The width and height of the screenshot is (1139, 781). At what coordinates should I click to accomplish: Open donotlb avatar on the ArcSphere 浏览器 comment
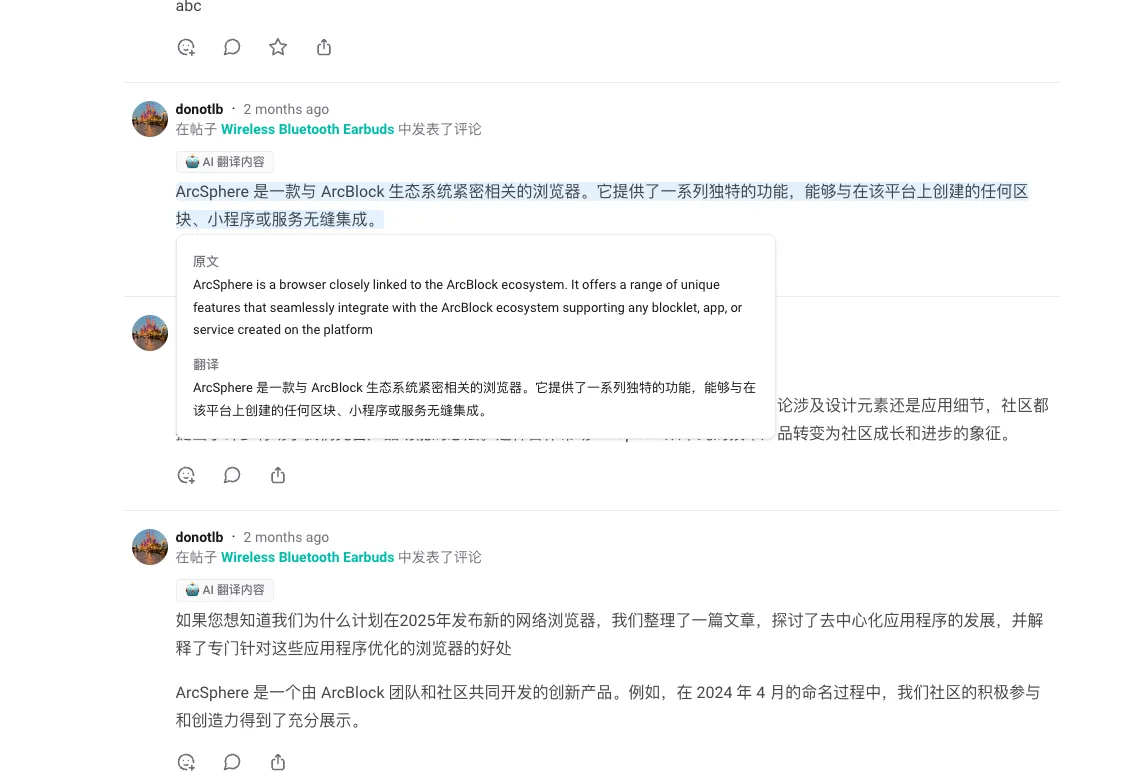(x=150, y=119)
